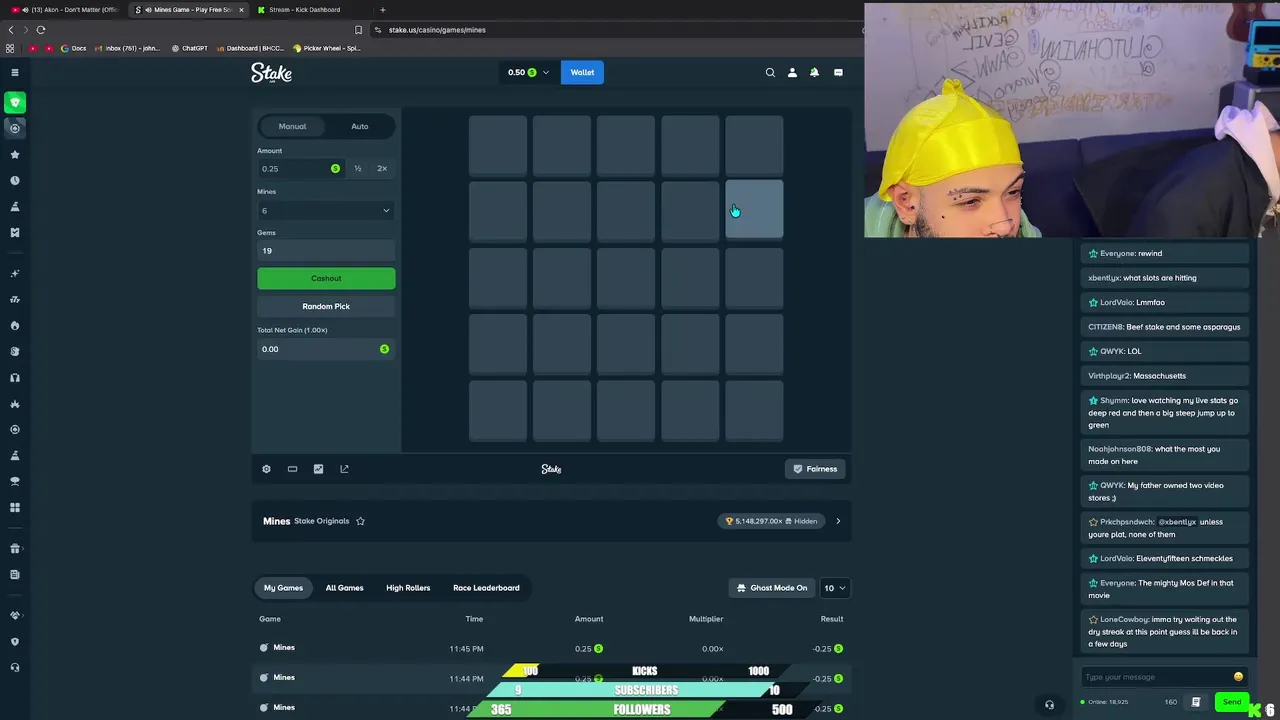1280x720 pixels.
Task: Favourite the Mines game with star icon
Action: click(360, 521)
